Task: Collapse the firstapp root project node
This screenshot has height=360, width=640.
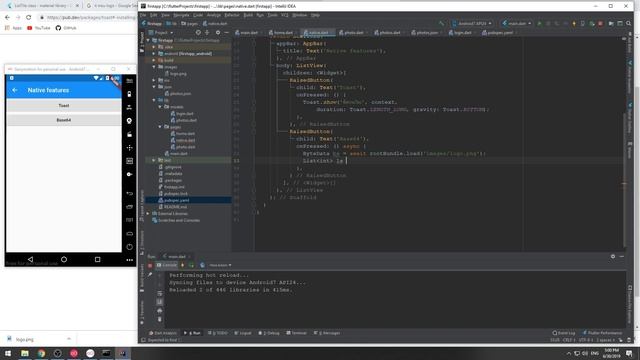Action: click(x=148, y=40)
